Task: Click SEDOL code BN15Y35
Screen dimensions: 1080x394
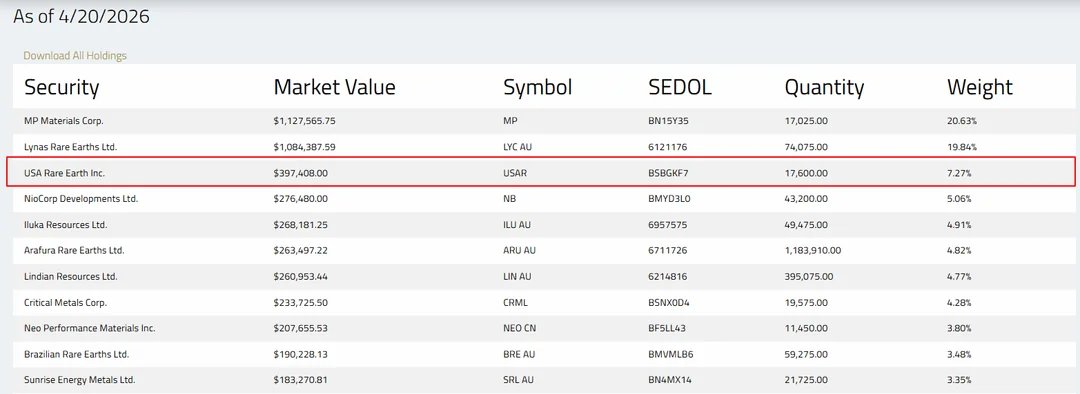Action: pyautogui.click(x=668, y=121)
